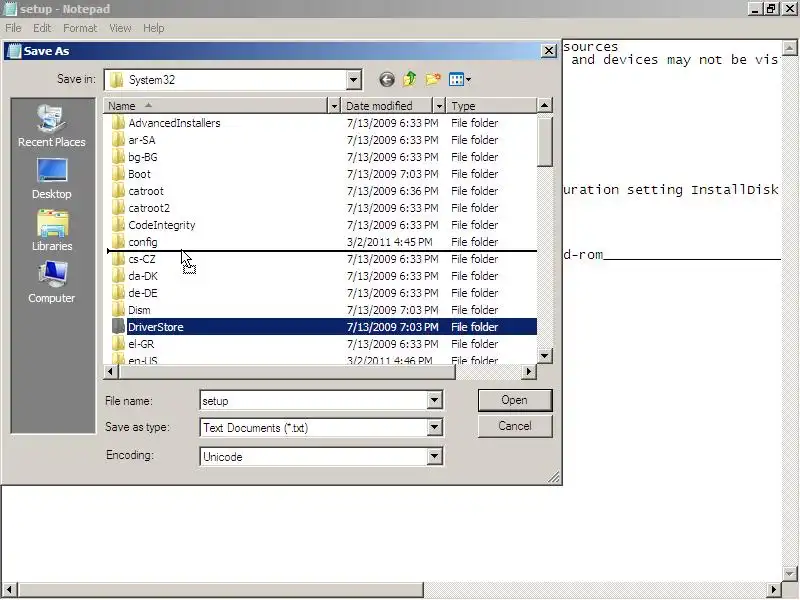Go back using the round Back arrow icon
The width and height of the screenshot is (800, 600).
click(x=386, y=80)
